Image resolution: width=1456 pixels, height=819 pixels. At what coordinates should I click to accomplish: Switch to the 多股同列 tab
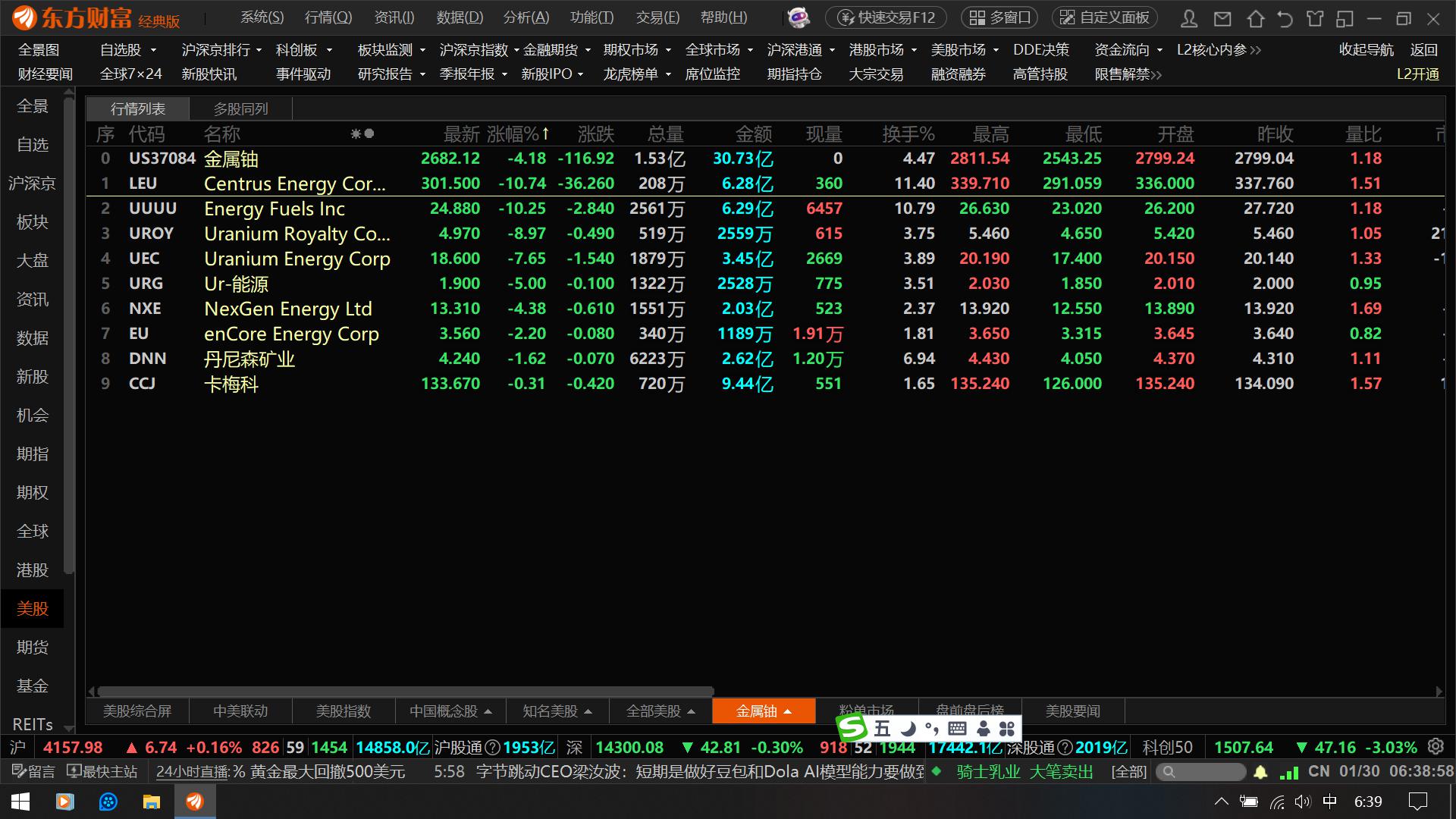click(240, 109)
